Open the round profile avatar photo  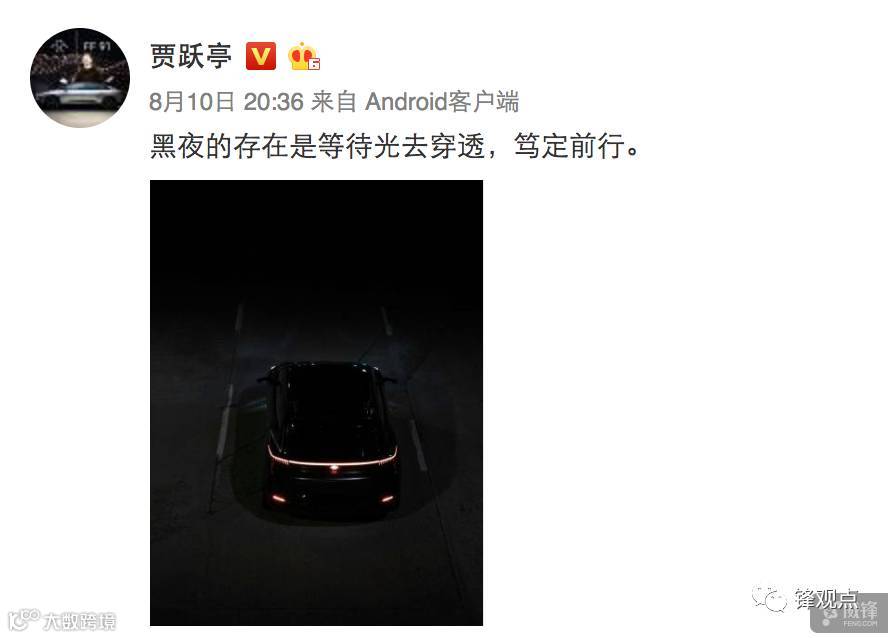tap(80, 78)
